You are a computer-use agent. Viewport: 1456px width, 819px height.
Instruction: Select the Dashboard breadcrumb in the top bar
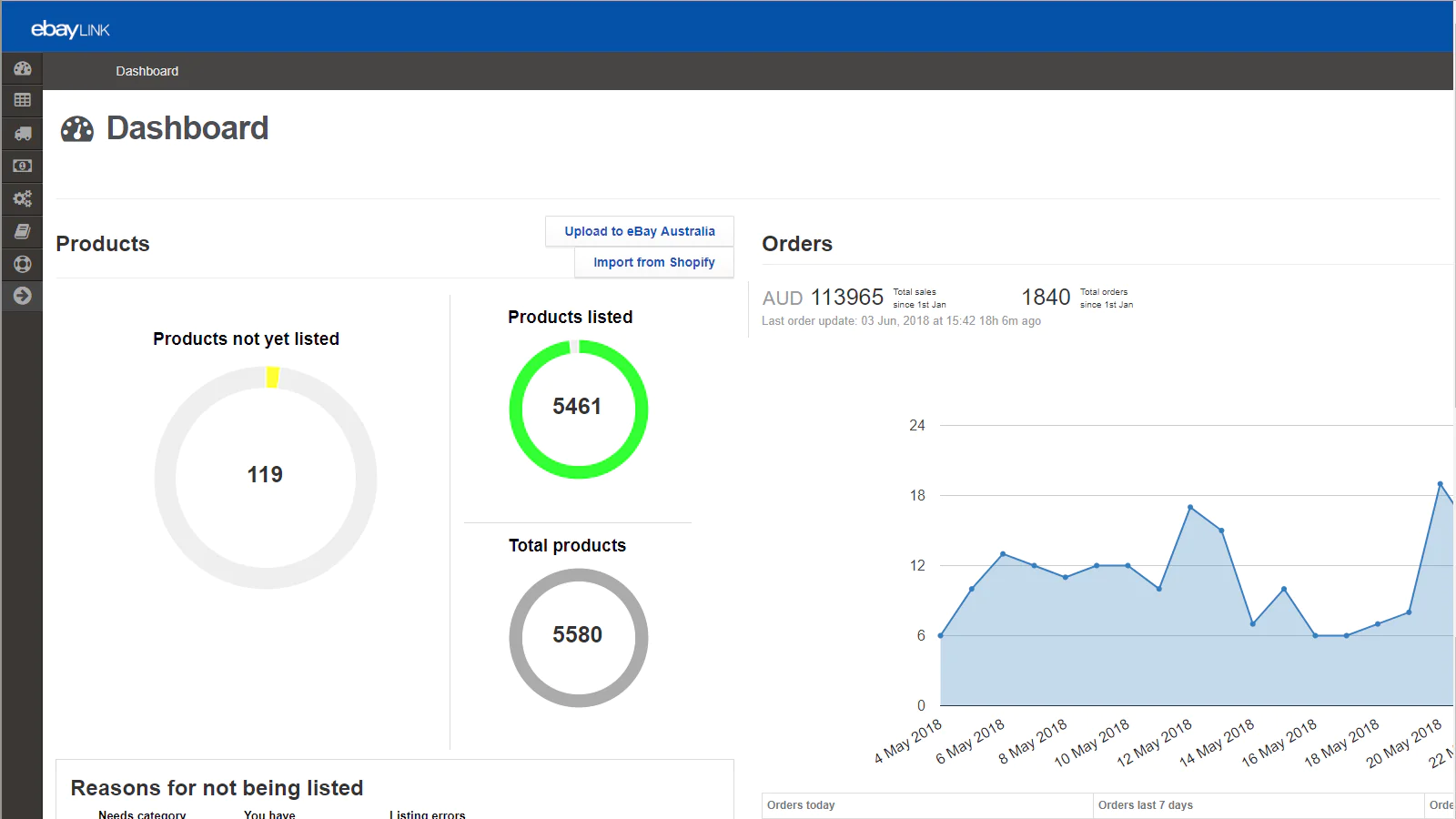147,71
